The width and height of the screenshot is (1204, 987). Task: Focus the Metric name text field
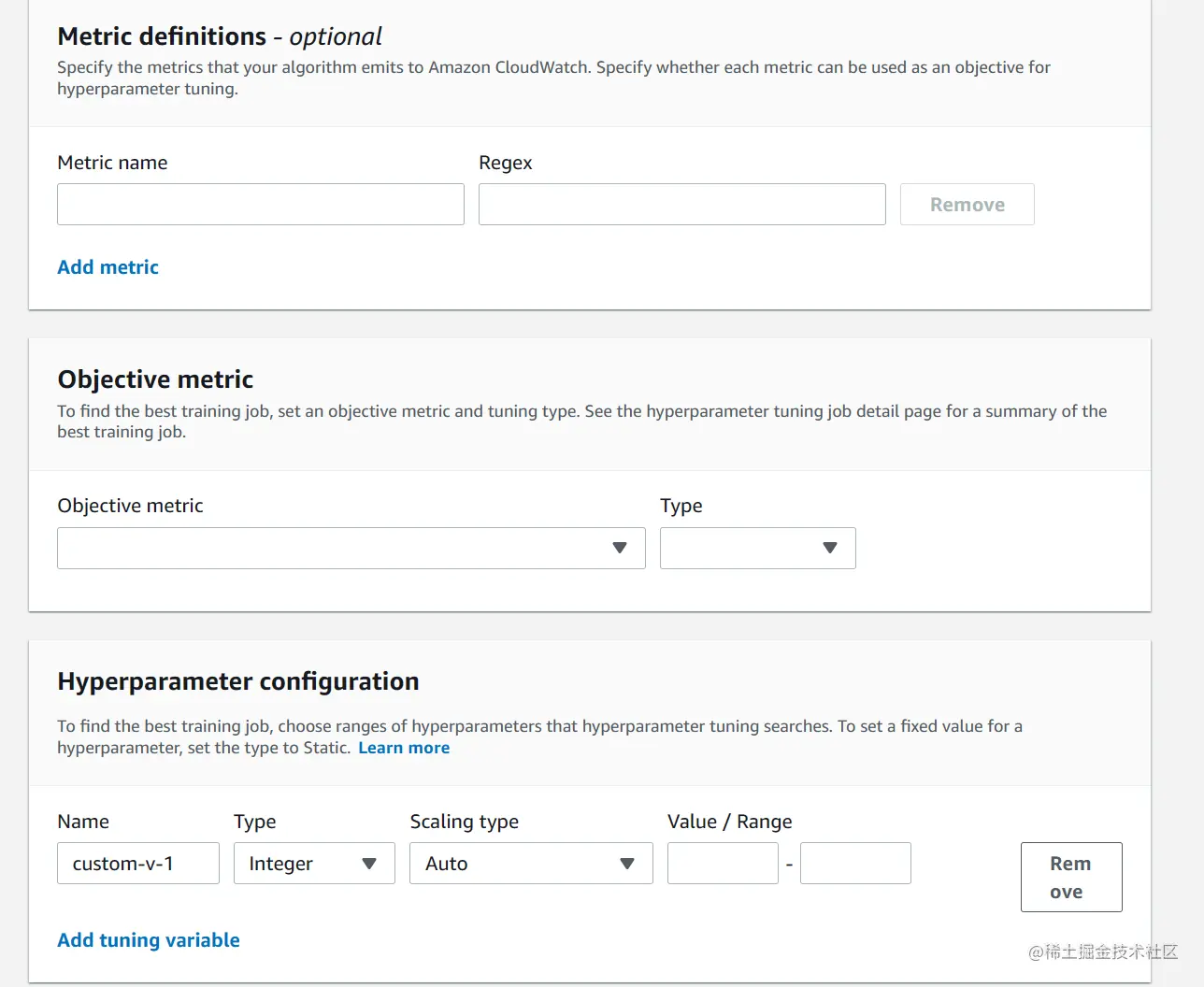coord(260,205)
